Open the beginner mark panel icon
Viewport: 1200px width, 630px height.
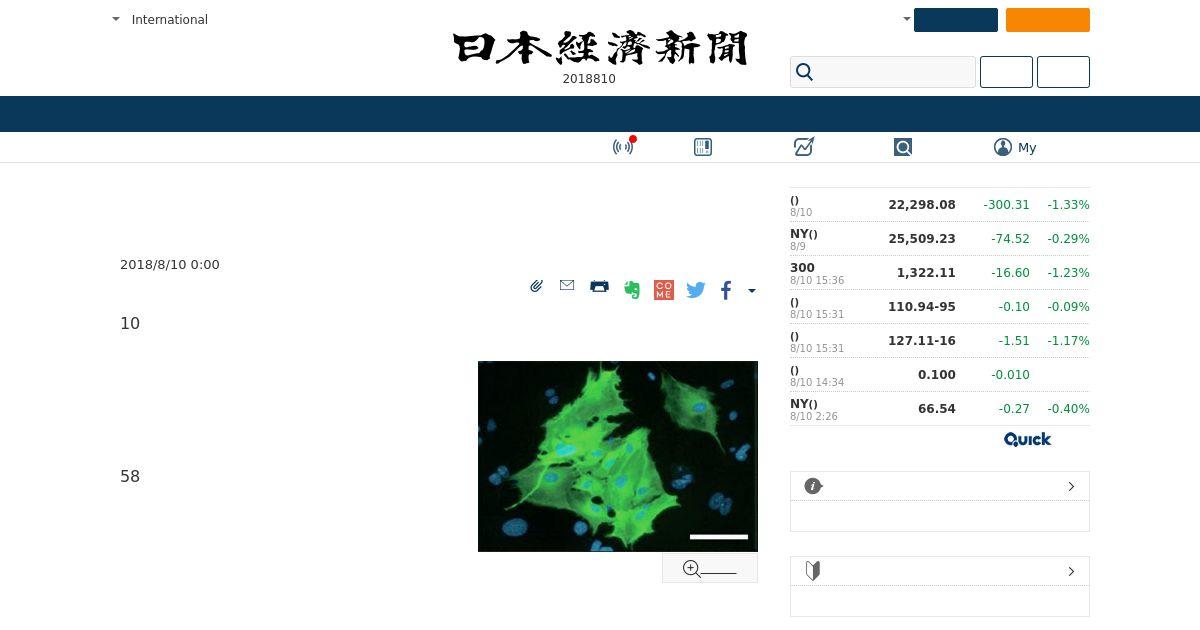coord(813,571)
